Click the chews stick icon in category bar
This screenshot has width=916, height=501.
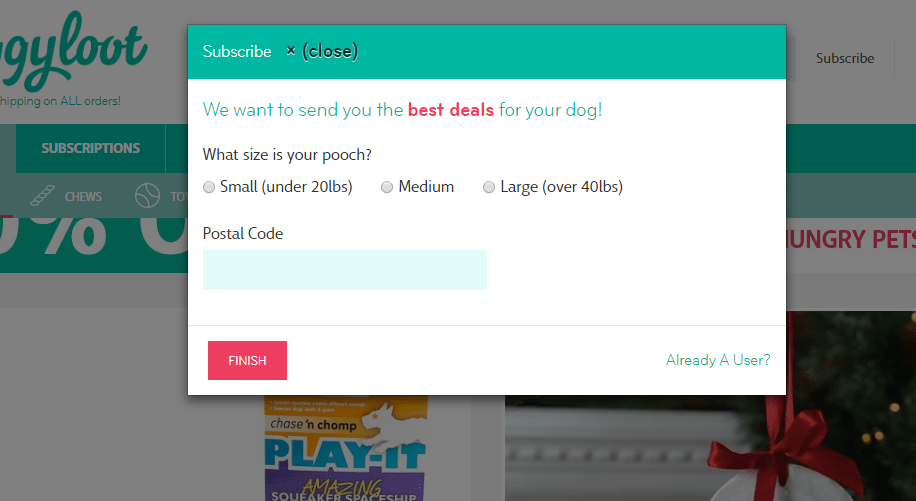[42, 196]
